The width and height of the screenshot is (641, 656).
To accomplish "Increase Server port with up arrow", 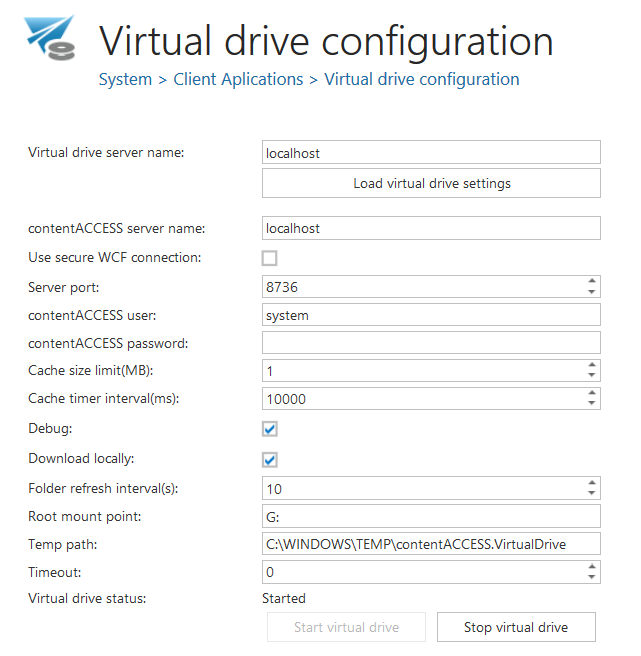I will point(592,281).
